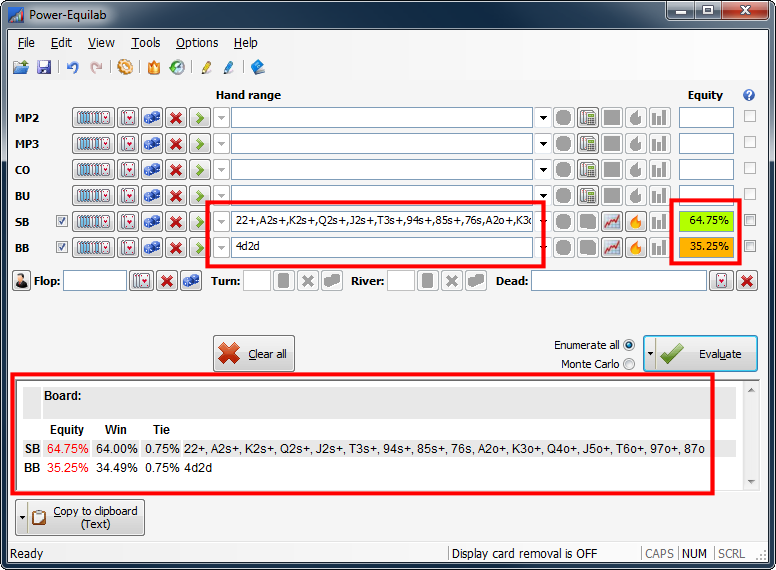
Task: Expand the MP3 hand range history dropdown
Action: tap(543, 144)
